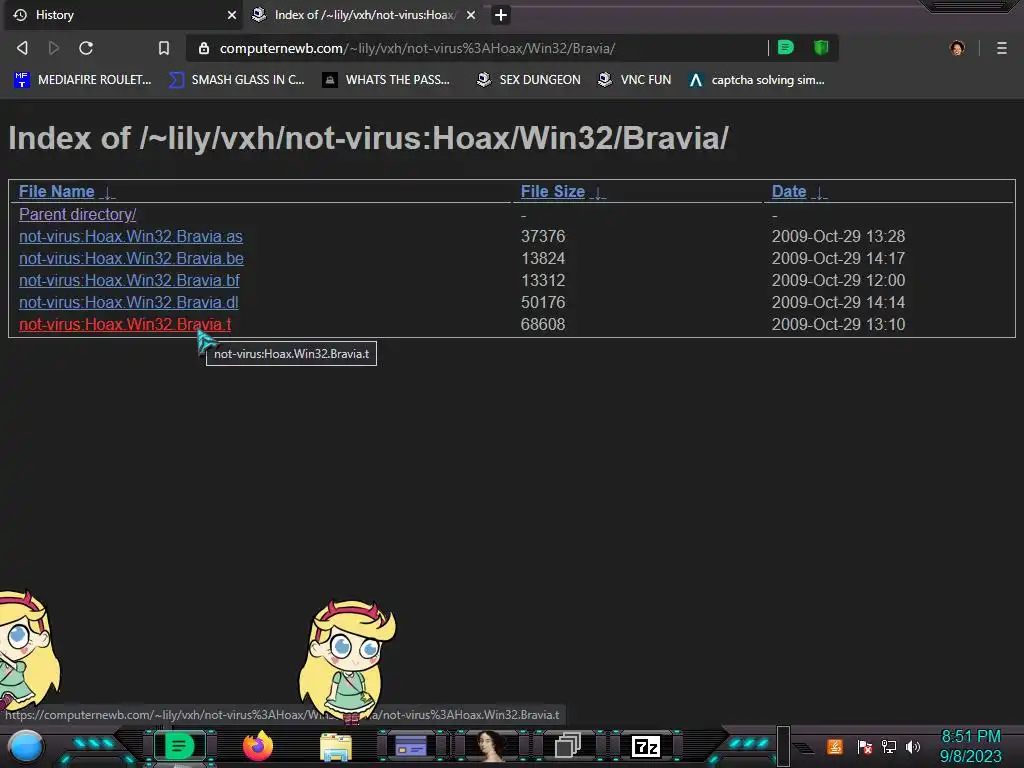Reload the page with the refresh icon
This screenshot has width=1024, height=768.
click(86, 48)
